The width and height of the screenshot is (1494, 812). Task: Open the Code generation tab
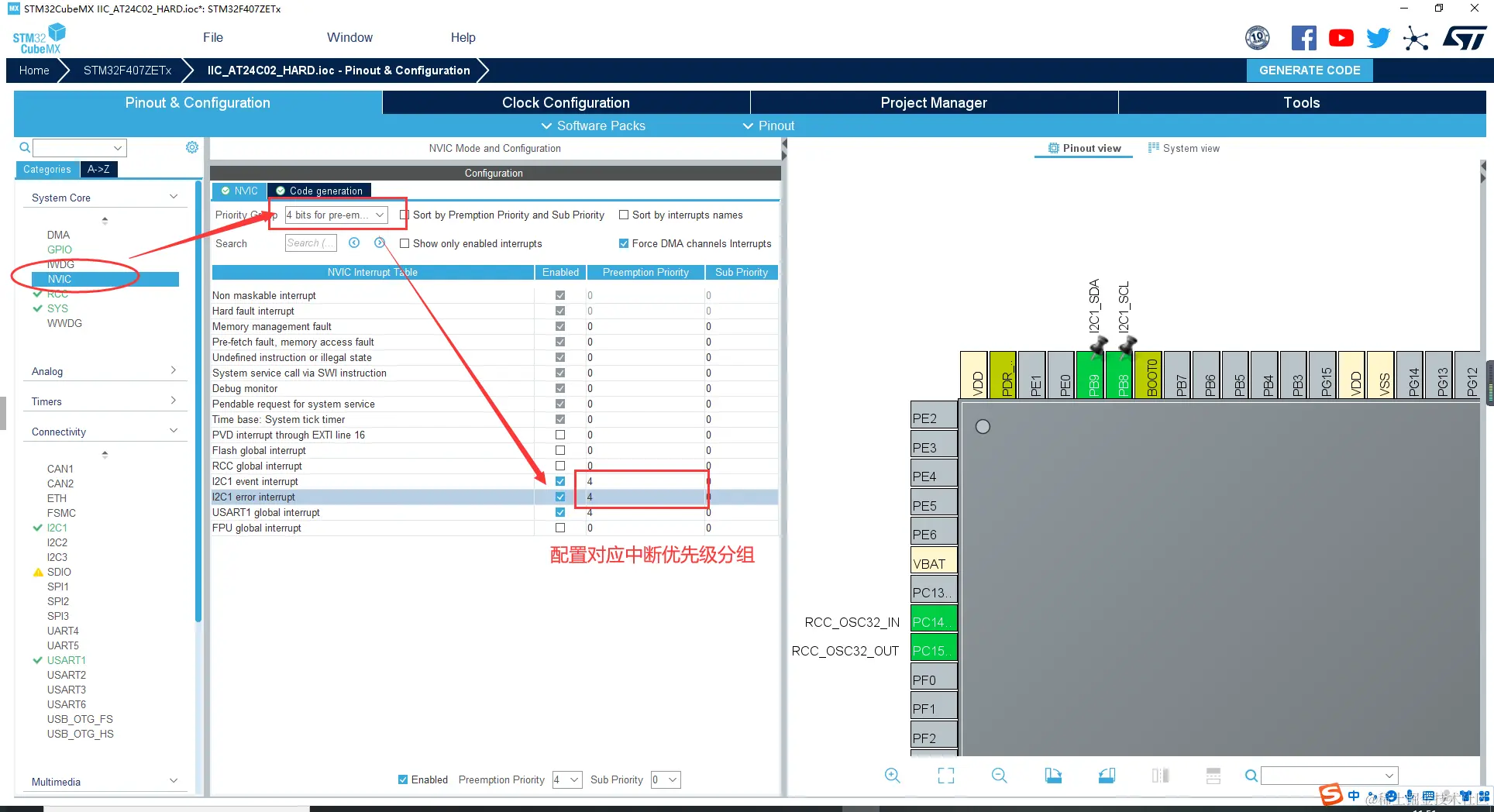point(319,191)
